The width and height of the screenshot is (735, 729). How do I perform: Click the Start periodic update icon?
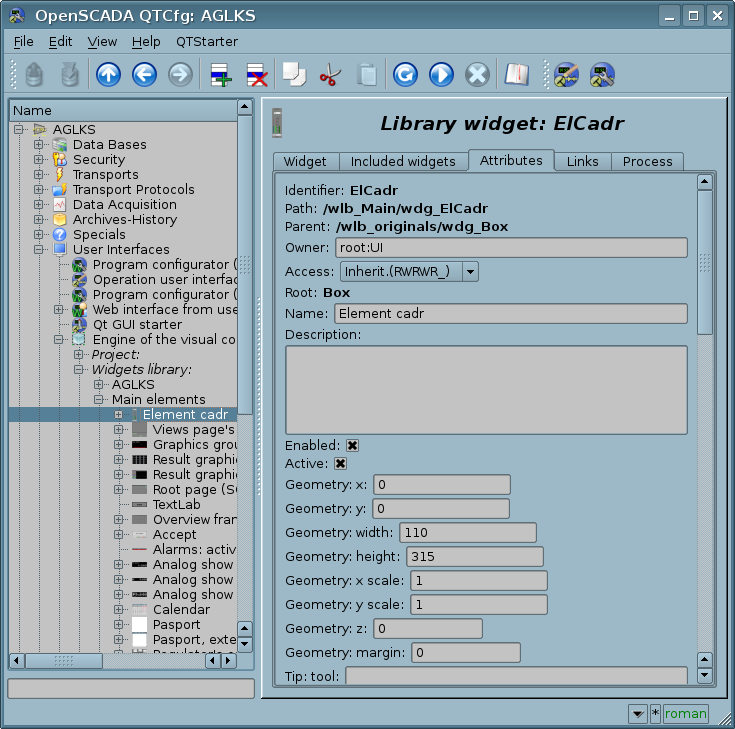441,74
